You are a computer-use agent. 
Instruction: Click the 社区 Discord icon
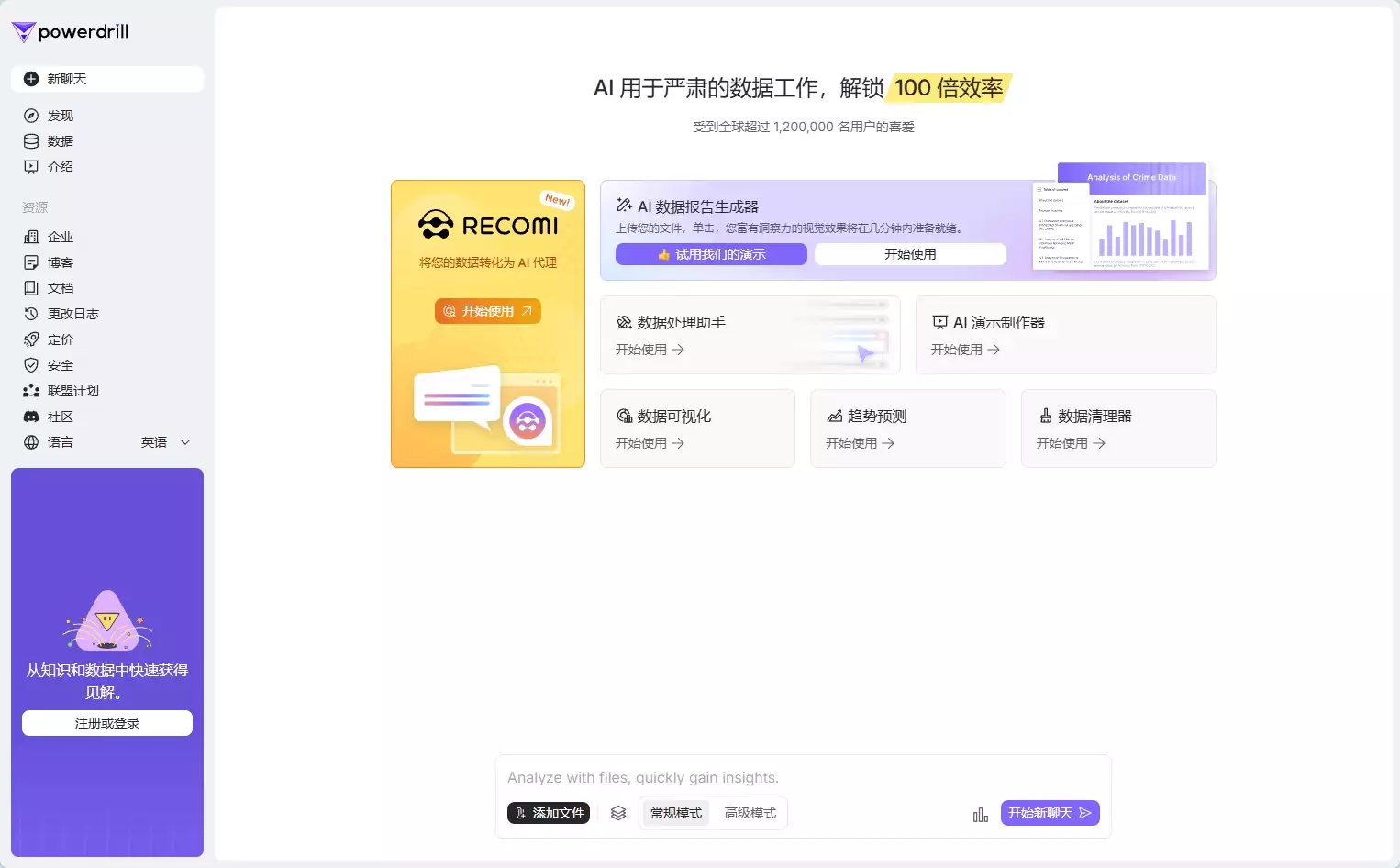click(x=31, y=417)
